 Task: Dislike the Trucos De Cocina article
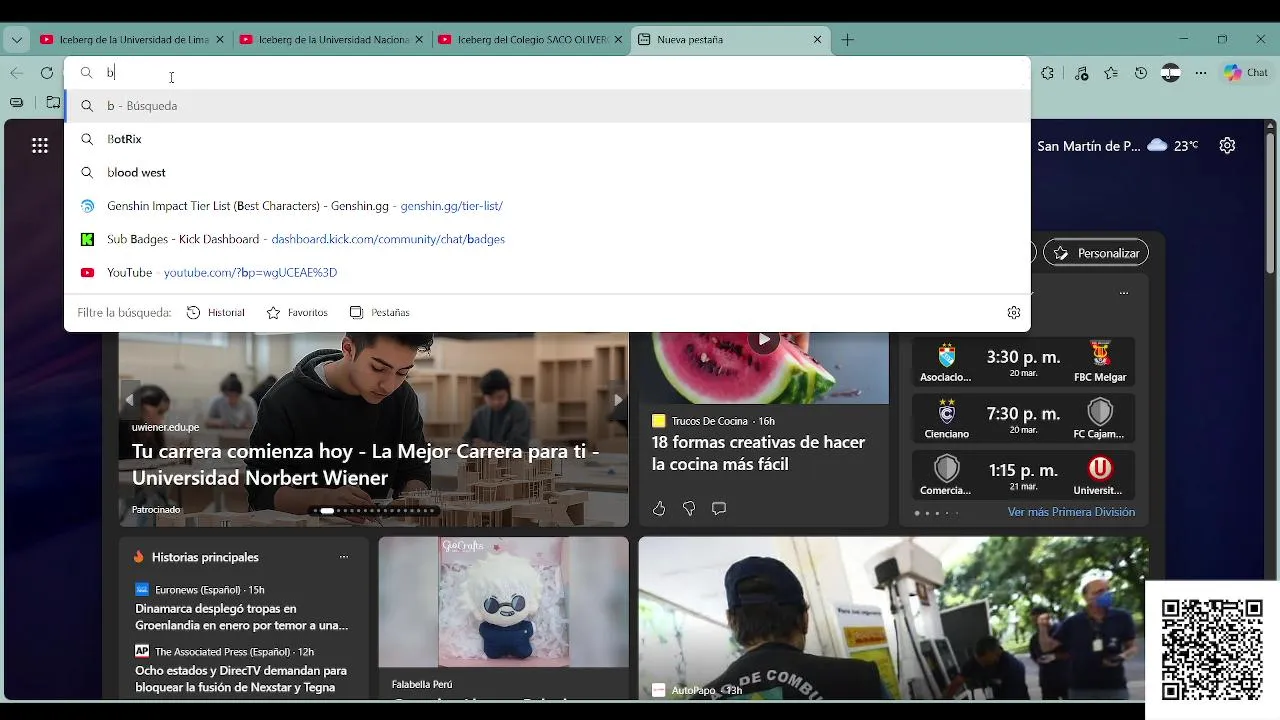coord(689,509)
